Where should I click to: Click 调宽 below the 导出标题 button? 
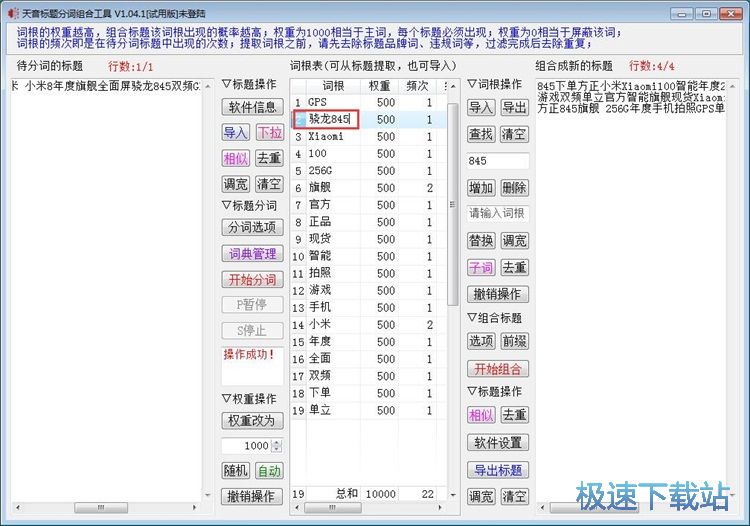[x=481, y=497]
